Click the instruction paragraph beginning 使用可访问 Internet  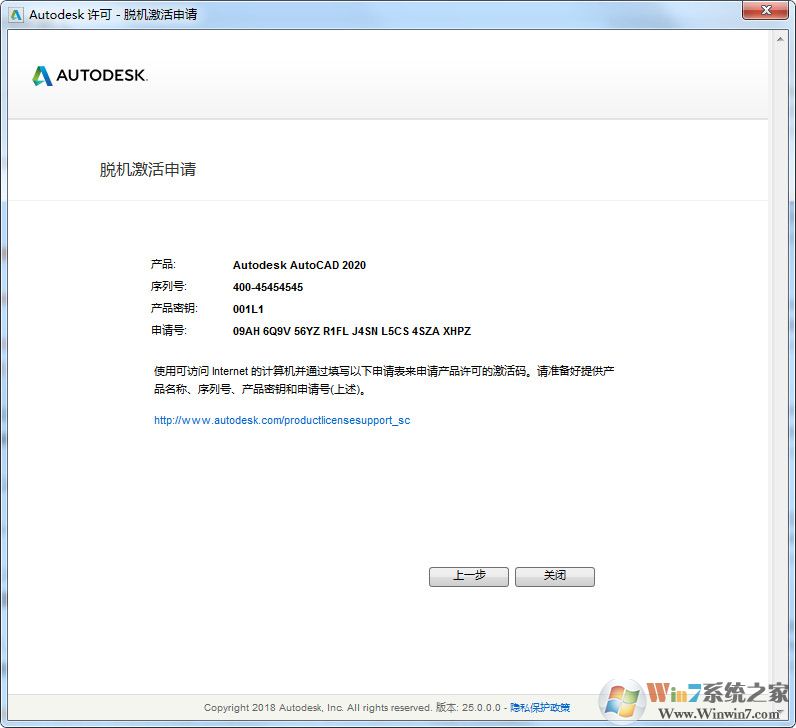[384, 380]
